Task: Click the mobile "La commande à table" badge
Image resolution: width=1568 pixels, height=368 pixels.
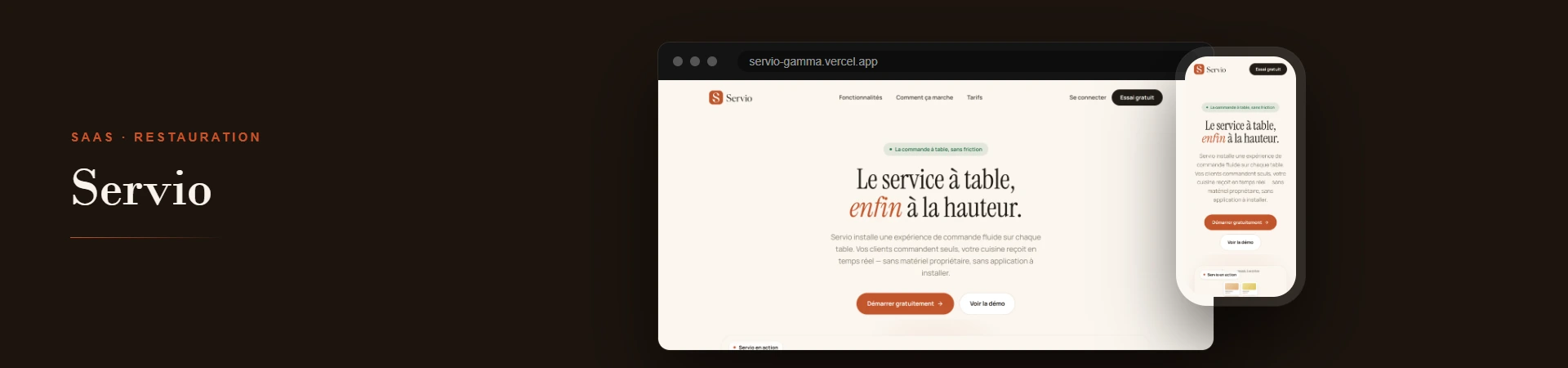Action: pos(1240,107)
